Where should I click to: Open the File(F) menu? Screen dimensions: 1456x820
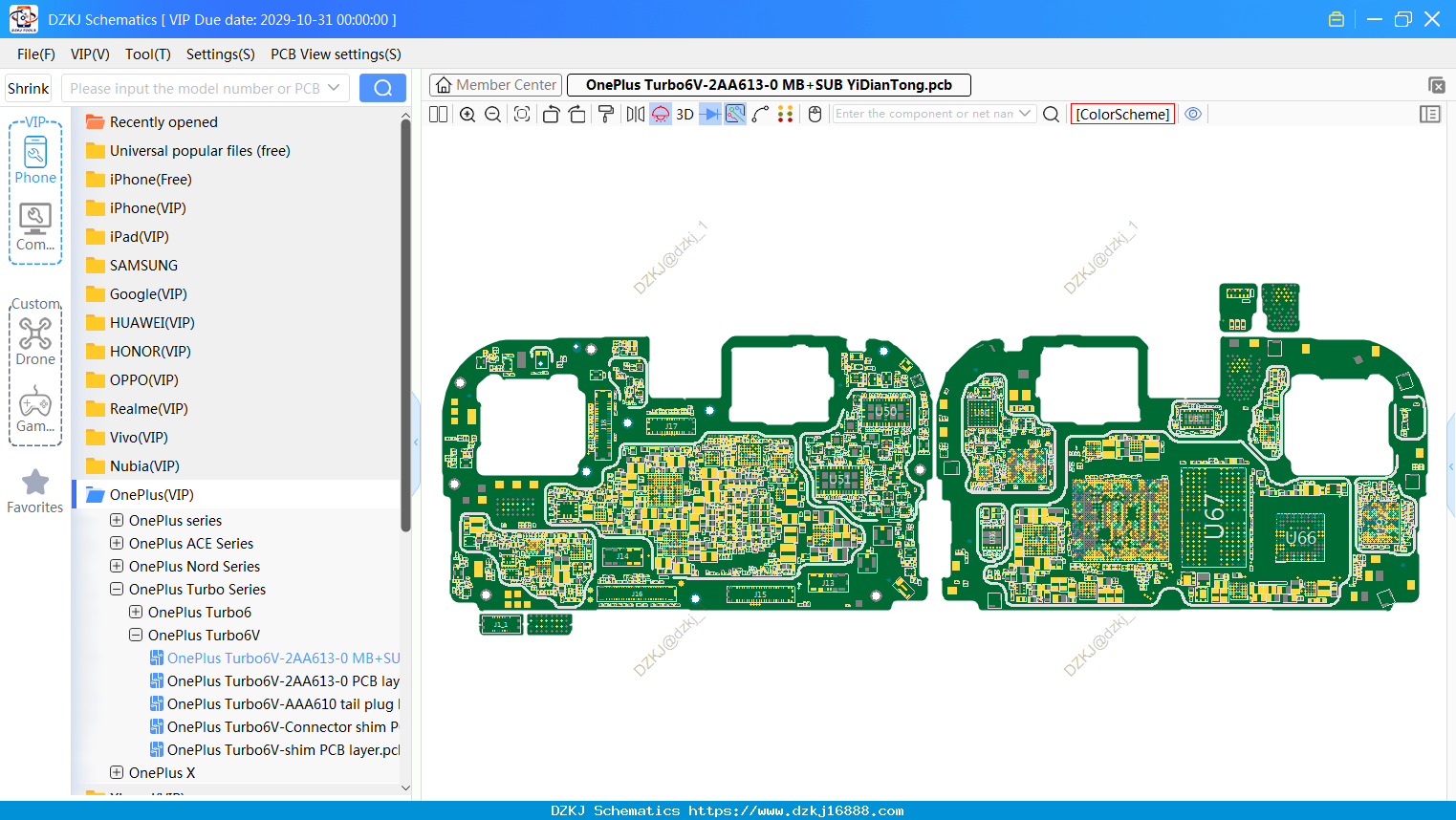coord(36,54)
